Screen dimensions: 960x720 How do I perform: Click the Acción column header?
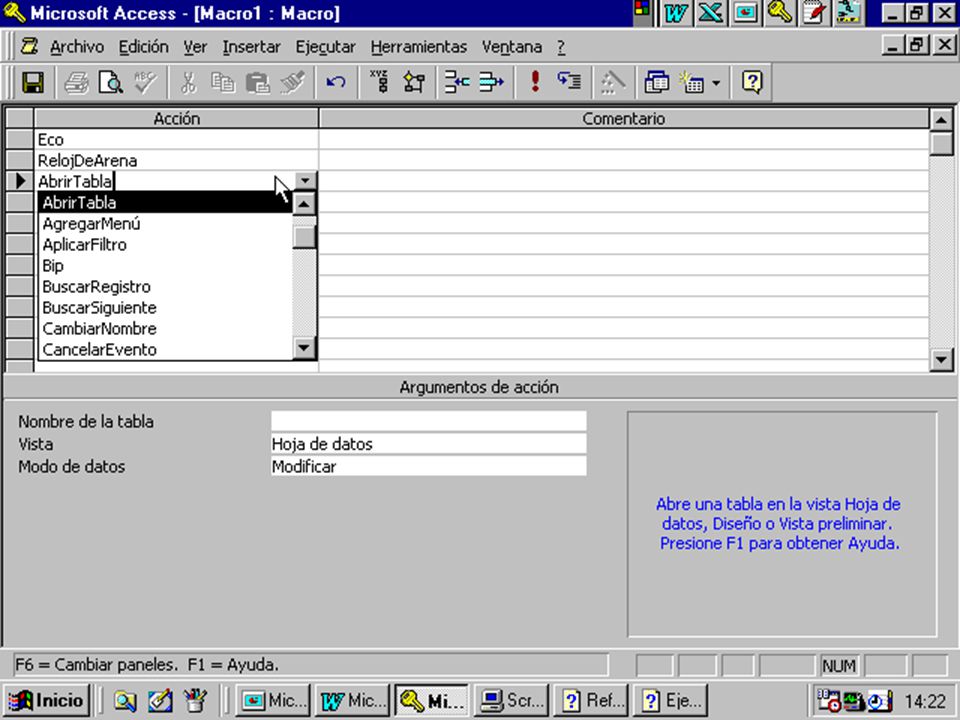click(x=176, y=119)
